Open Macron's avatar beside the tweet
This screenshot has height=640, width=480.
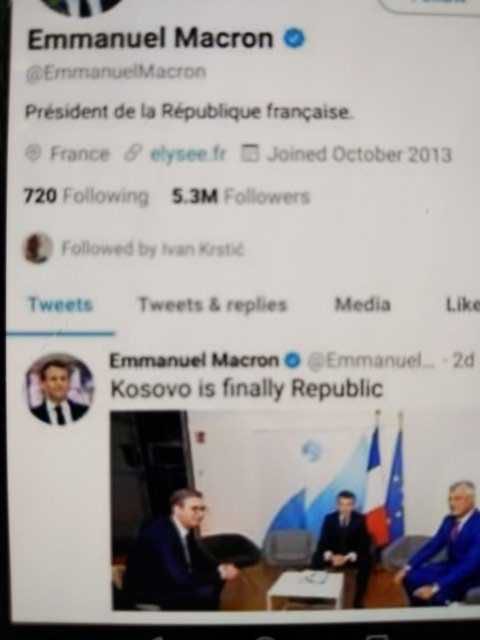[60, 389]
